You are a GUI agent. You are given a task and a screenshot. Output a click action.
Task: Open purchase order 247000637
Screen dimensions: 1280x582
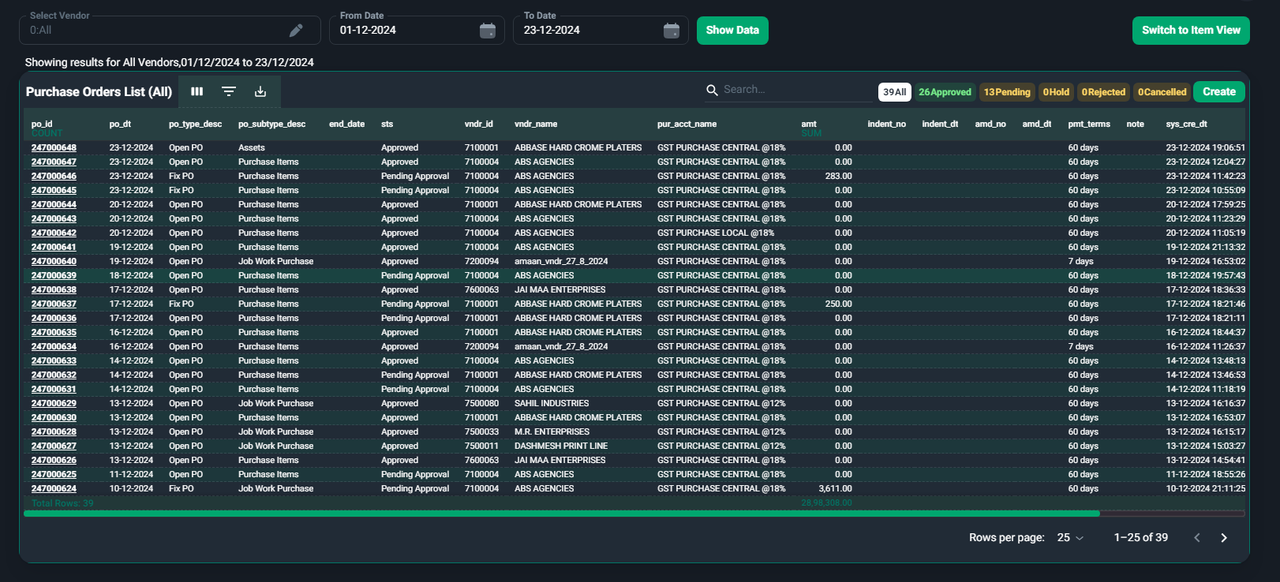(x=54, y=304)
